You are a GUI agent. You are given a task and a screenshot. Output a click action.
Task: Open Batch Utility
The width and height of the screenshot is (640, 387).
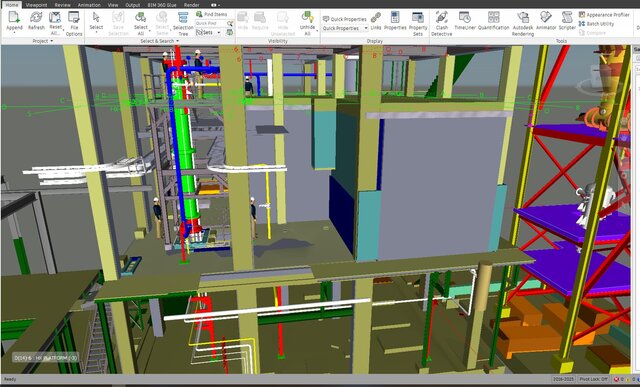click(596, 24)
